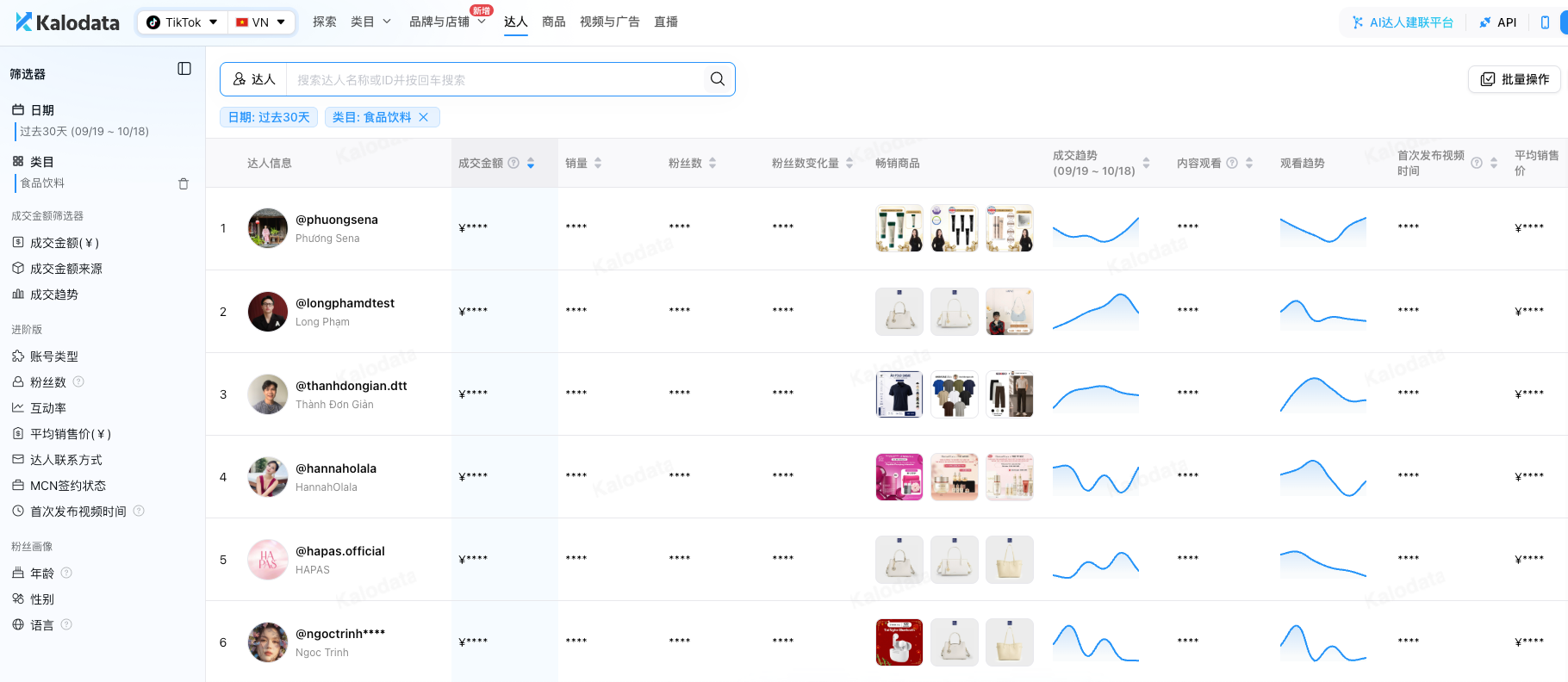Open help icon next to 年龄 filter
Image resolution: width=1568 pixels, height=682 pixels.
click(x=66, y=573)
